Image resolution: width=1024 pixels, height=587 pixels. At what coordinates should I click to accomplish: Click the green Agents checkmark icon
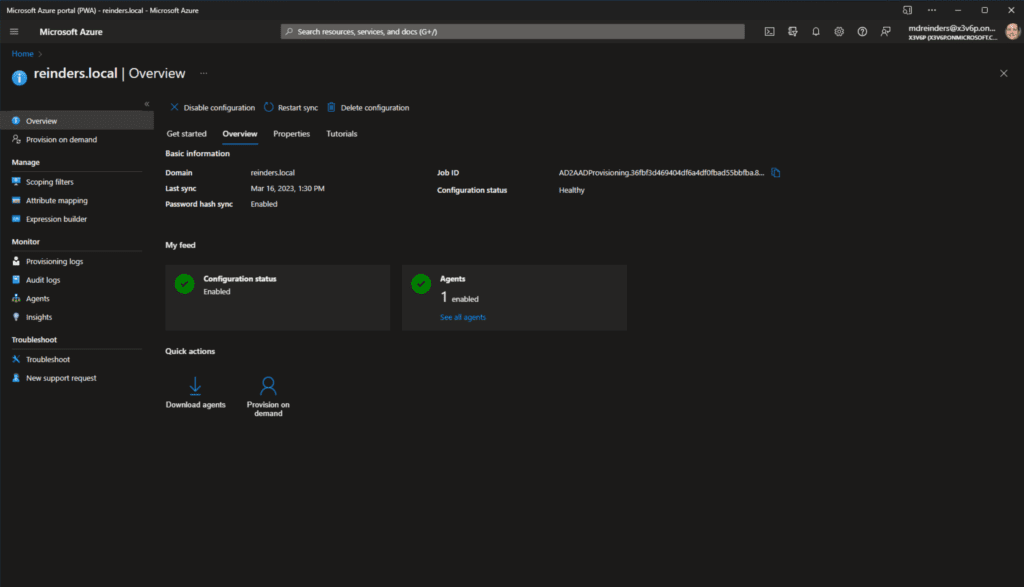click(421, 284)
